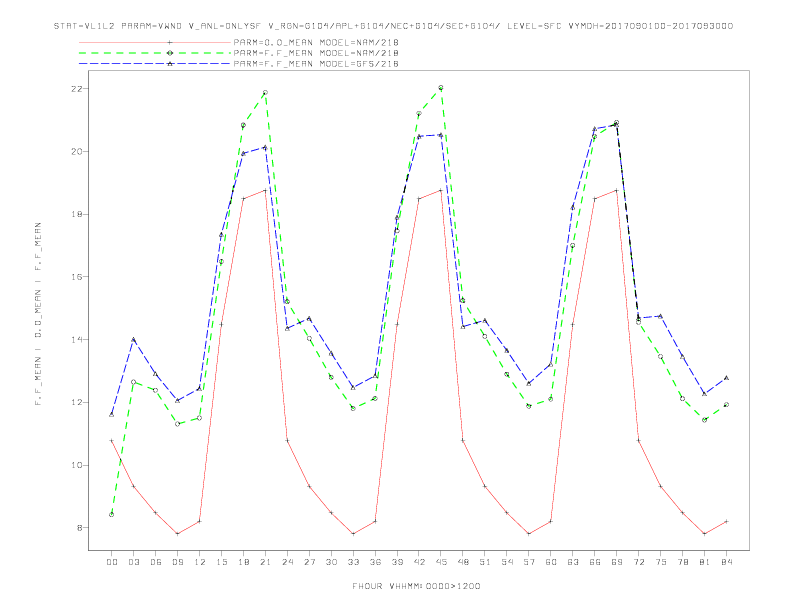The height and width of the screenshot is (612, 792).
Task: Click the x-axis tick label 45
Action: tap(441, 562)
